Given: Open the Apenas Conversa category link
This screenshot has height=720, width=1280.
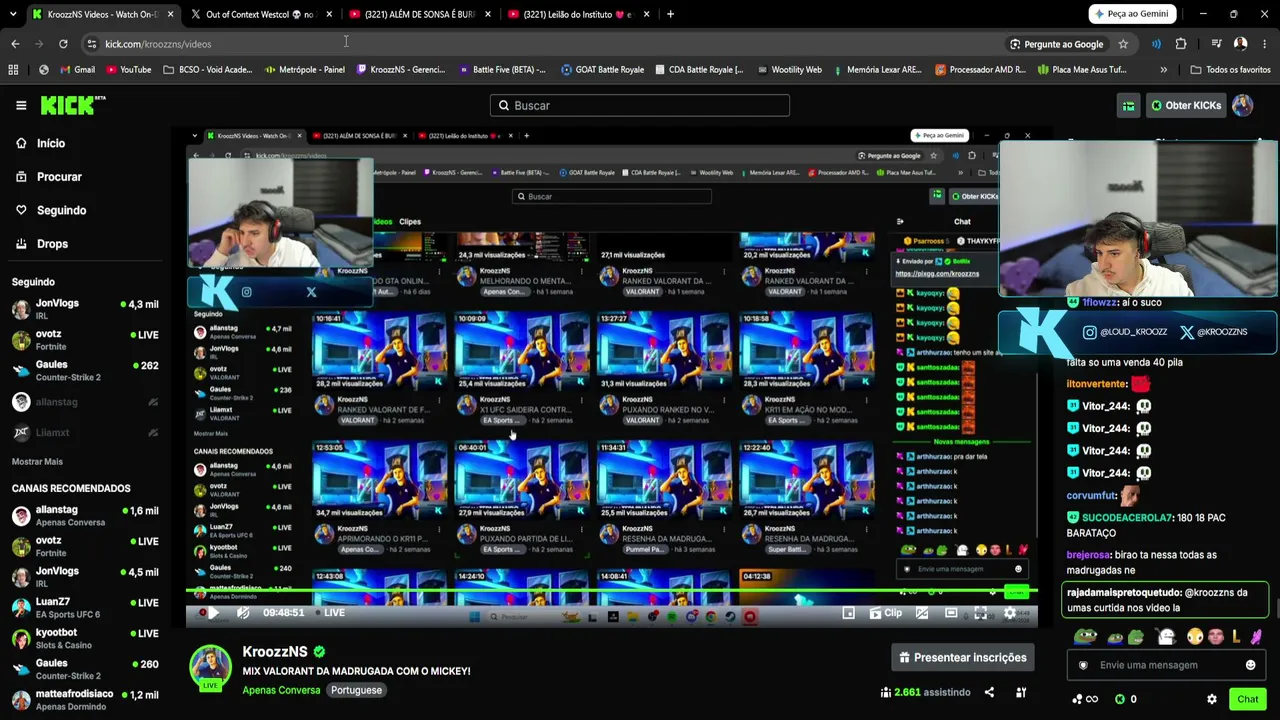Looking at the screenshot, I should pos(281,690).
